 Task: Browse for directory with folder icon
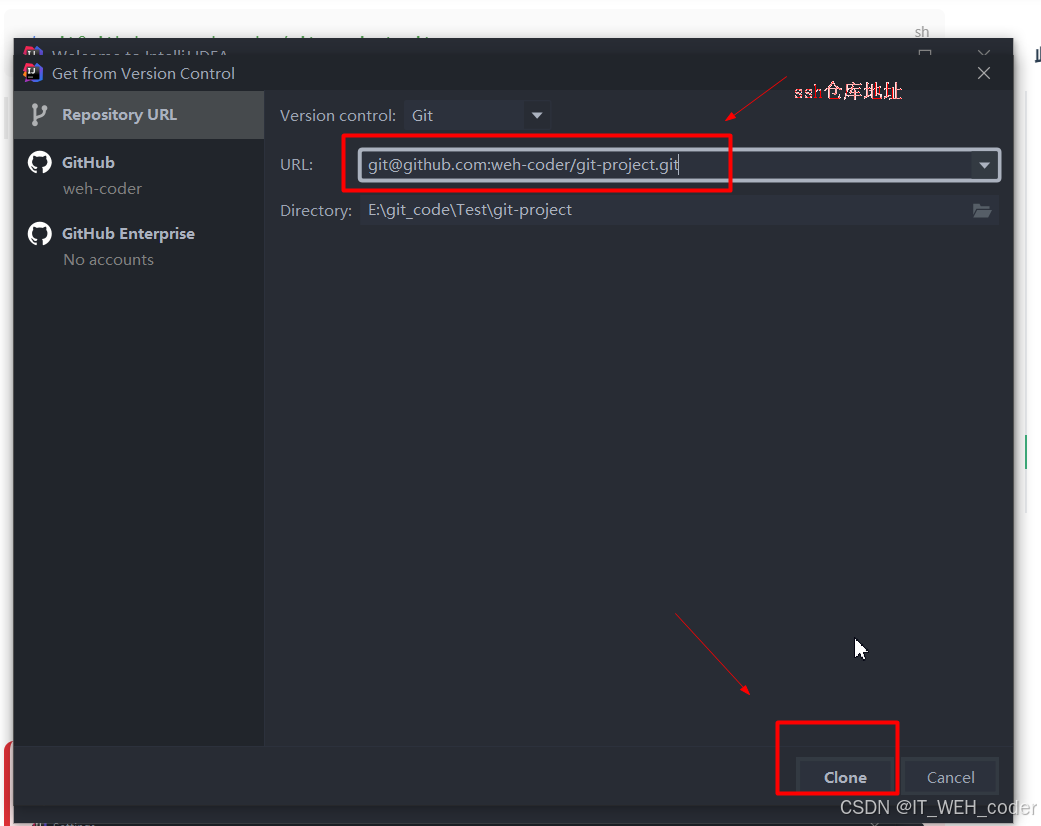[x=982, y=211]
